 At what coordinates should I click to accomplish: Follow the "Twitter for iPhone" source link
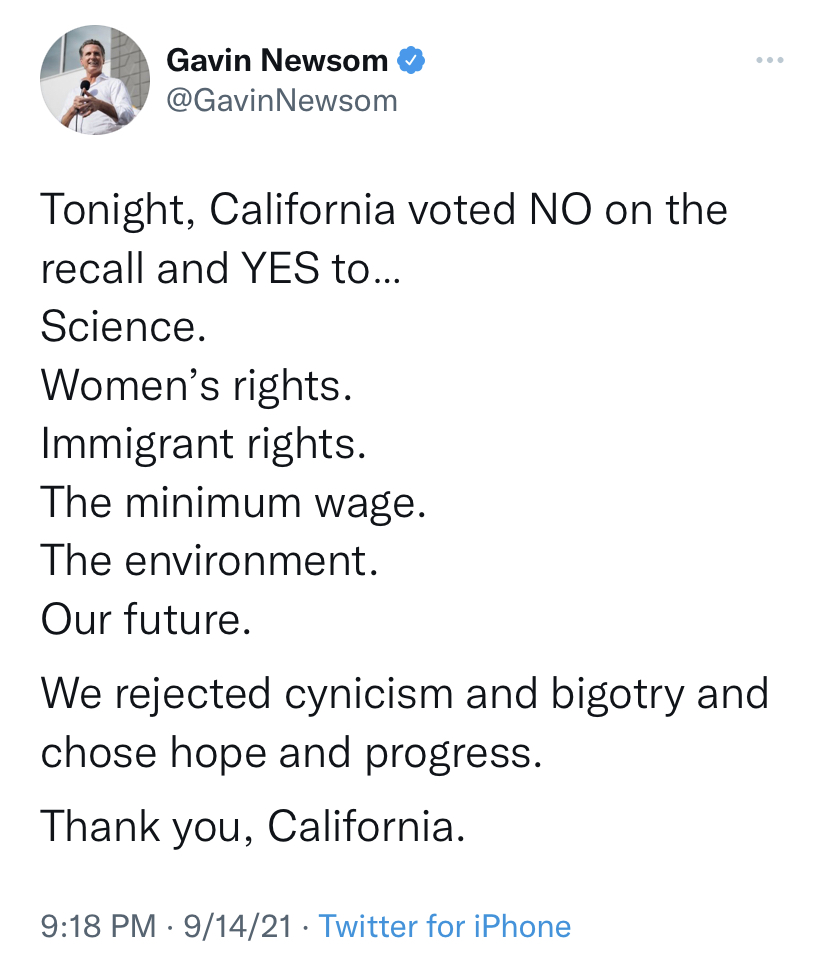coord(444,926)
